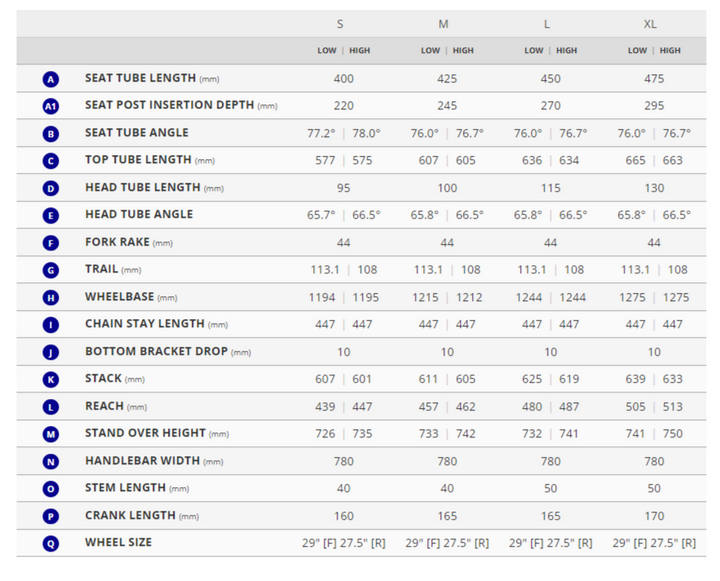Viewport: 720px width, 581px height.
Task: Select the S size column header
Action: click(340, 24)
